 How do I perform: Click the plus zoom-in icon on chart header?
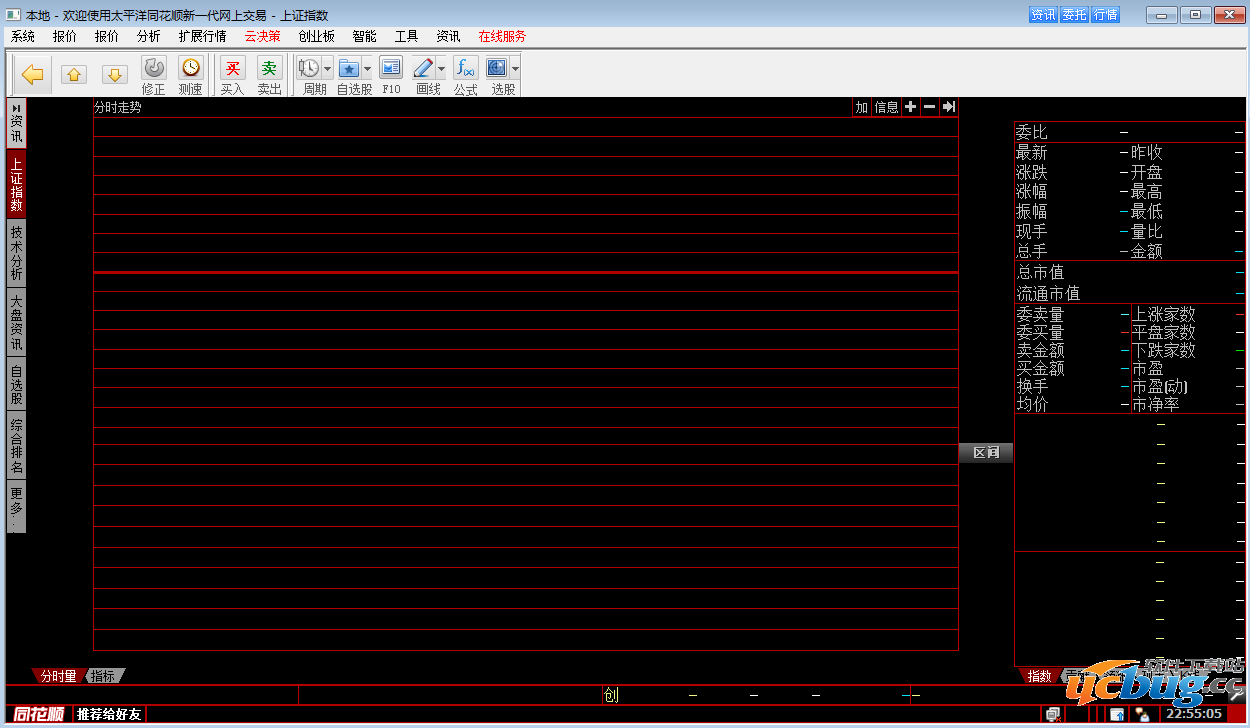[910, 107]
